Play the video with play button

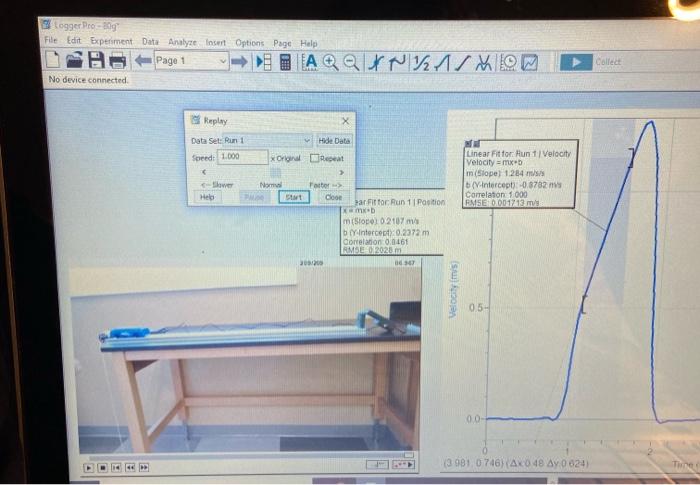pos(88,468)
